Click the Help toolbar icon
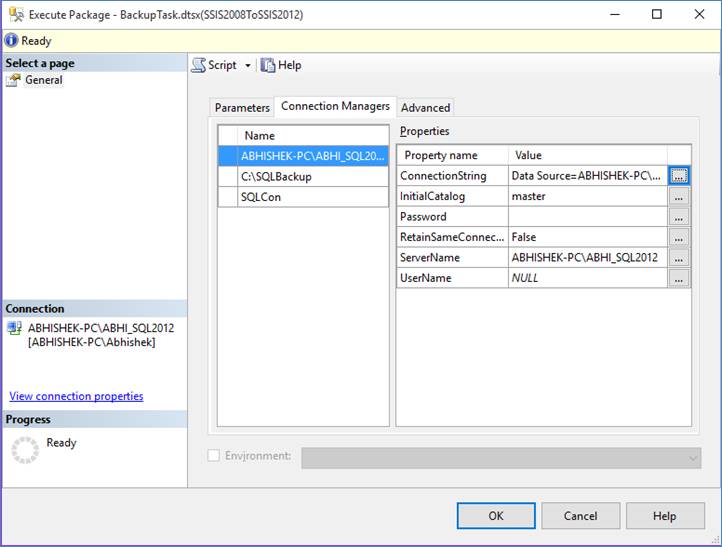 pyautogui.click(x=268, y=65)
